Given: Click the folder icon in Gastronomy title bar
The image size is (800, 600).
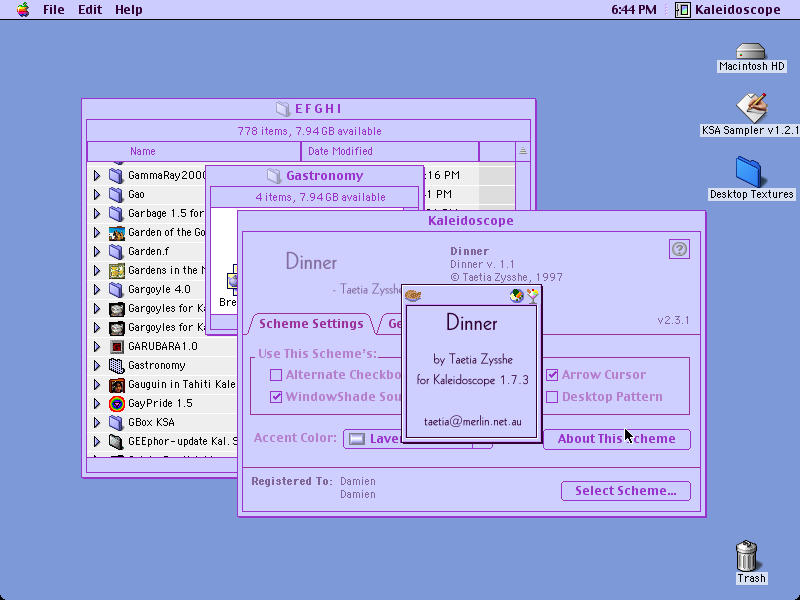Looking at the screenshot, I should pos(274,176).
